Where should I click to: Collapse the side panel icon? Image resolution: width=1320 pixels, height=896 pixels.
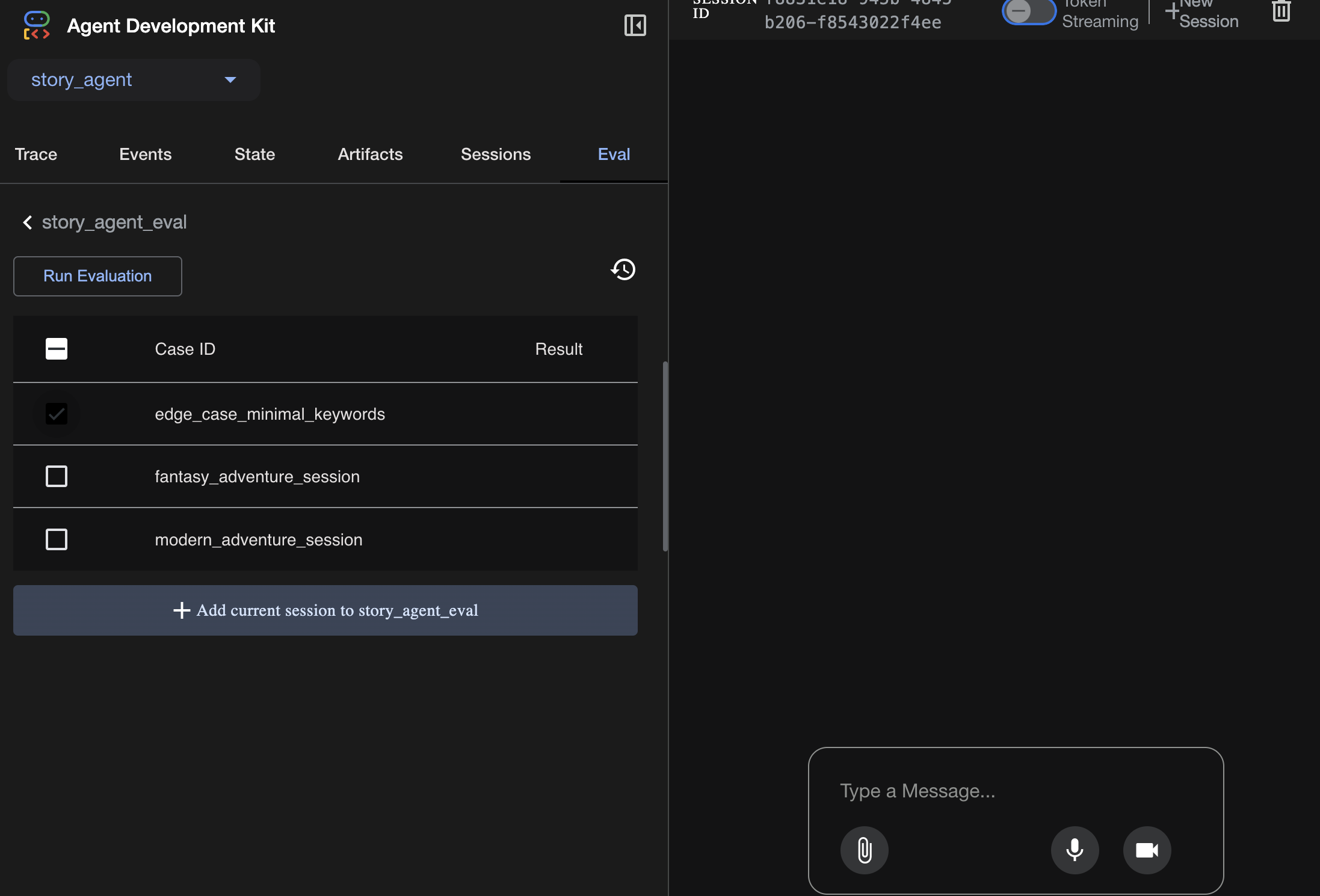pyautogui.click(x=635, y=25)
